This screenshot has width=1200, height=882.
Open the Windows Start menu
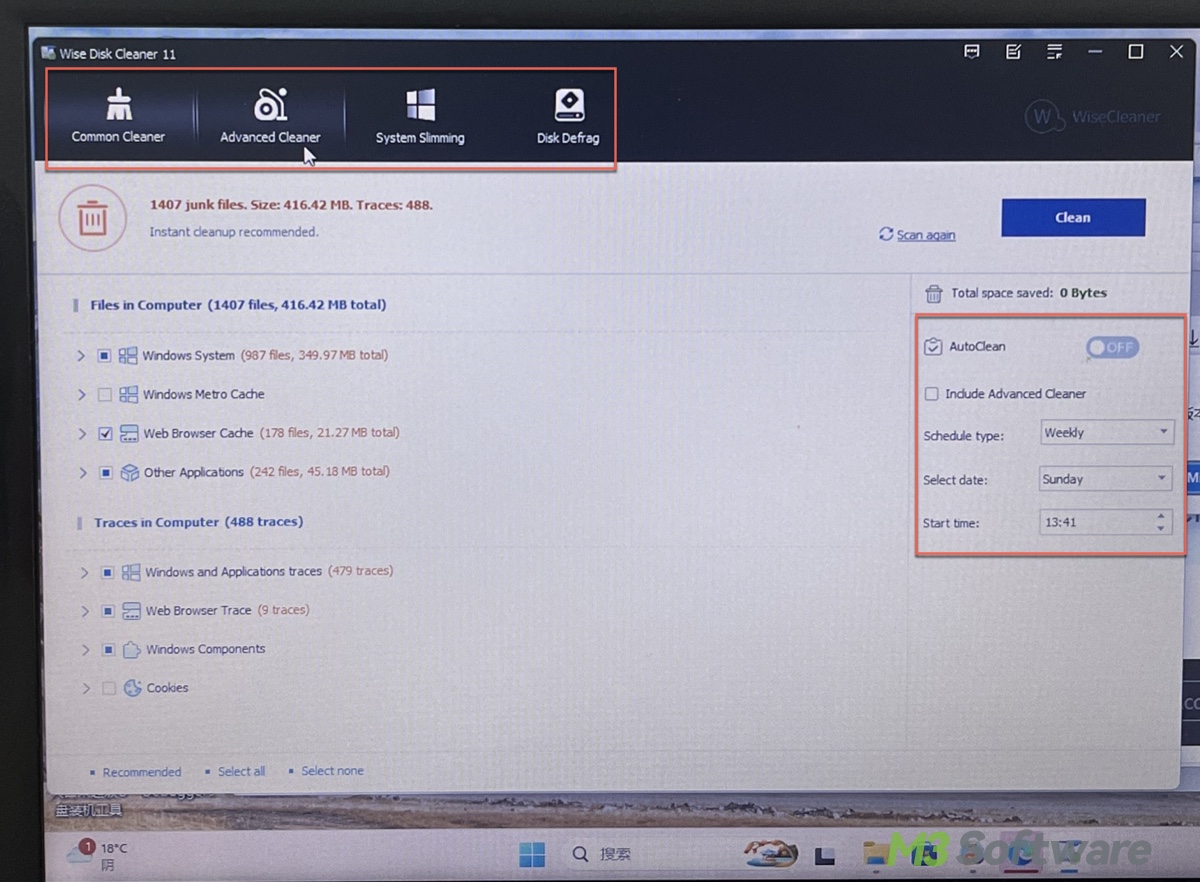[x=532, y=855]
